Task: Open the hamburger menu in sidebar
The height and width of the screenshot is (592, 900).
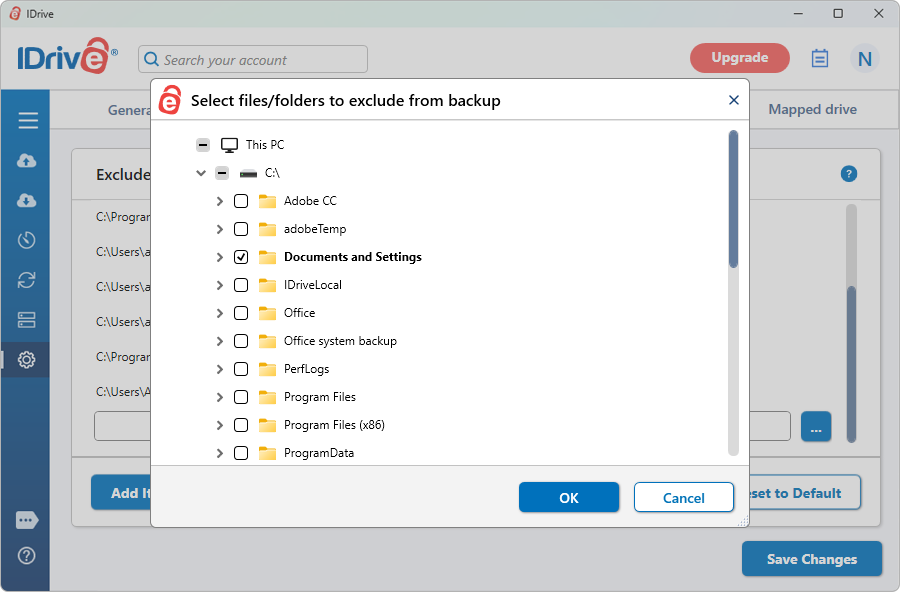Action: (27, 121)
